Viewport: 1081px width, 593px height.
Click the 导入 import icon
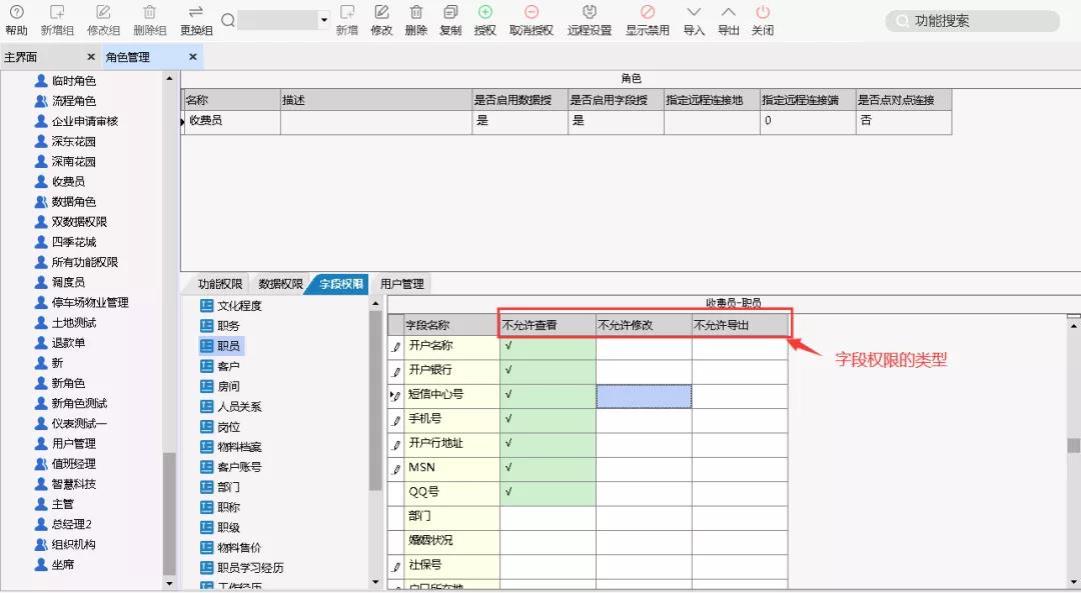click(694, 12)
